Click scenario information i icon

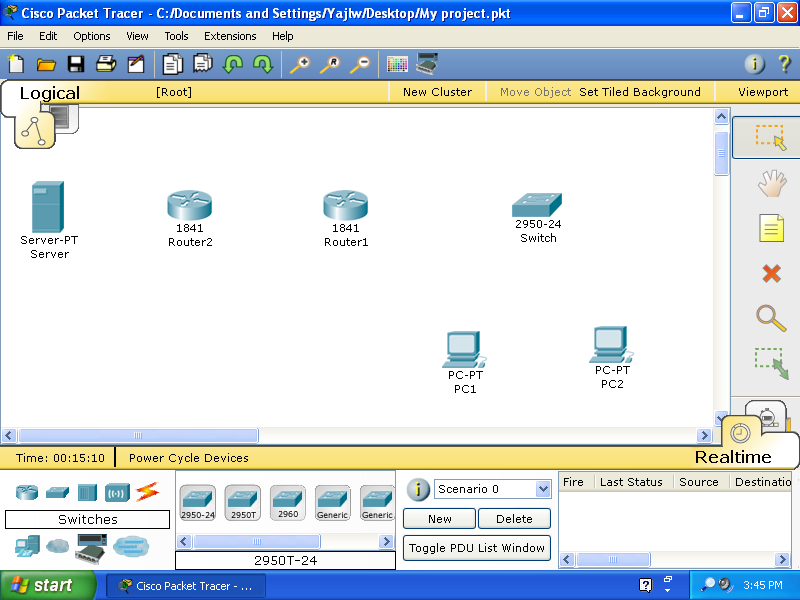[417, 489]
